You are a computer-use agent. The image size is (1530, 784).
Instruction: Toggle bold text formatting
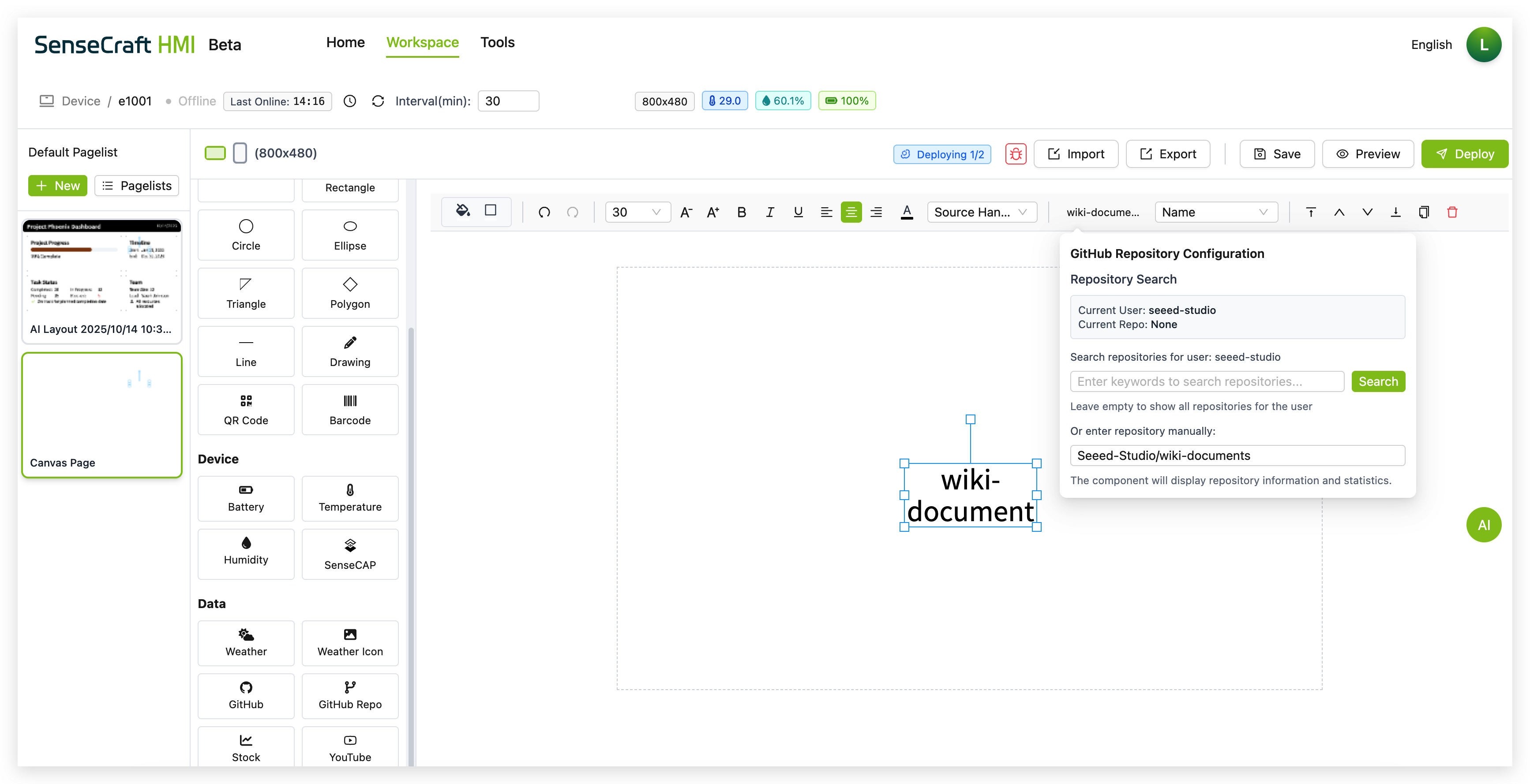741,213
